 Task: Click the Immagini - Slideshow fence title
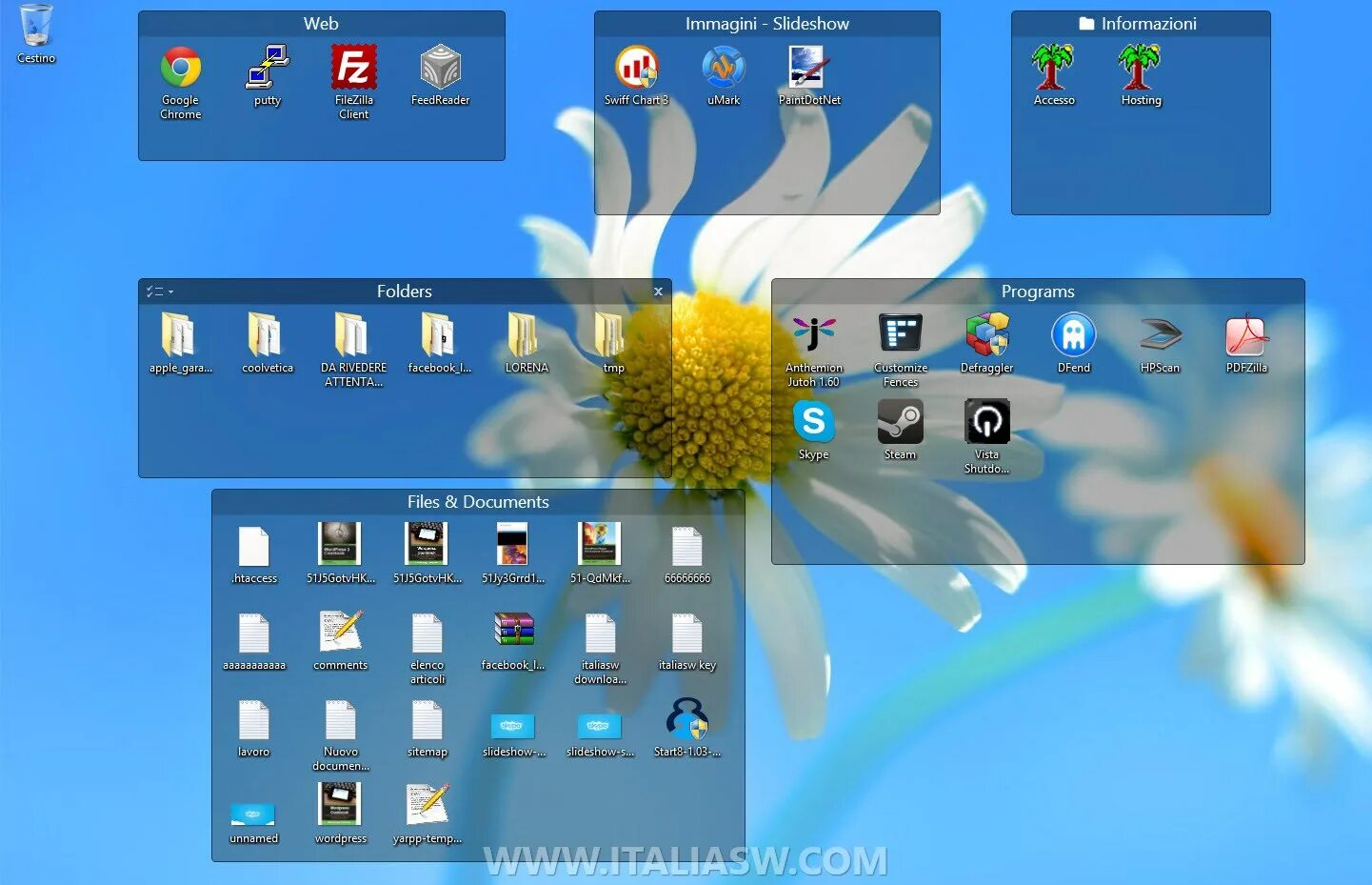(767, 24)
